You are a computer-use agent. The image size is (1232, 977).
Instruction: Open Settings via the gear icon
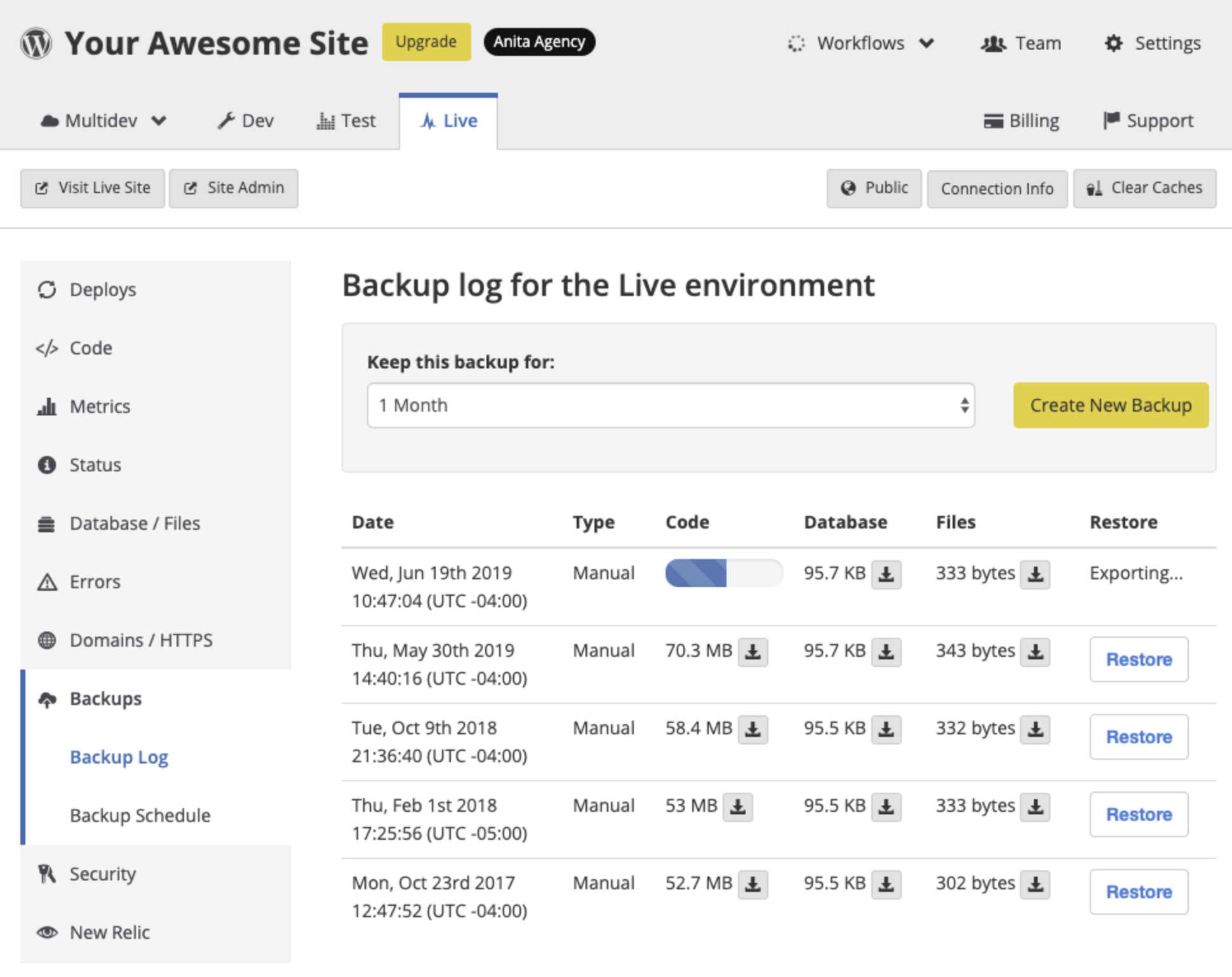click(x=1115, y=43)
